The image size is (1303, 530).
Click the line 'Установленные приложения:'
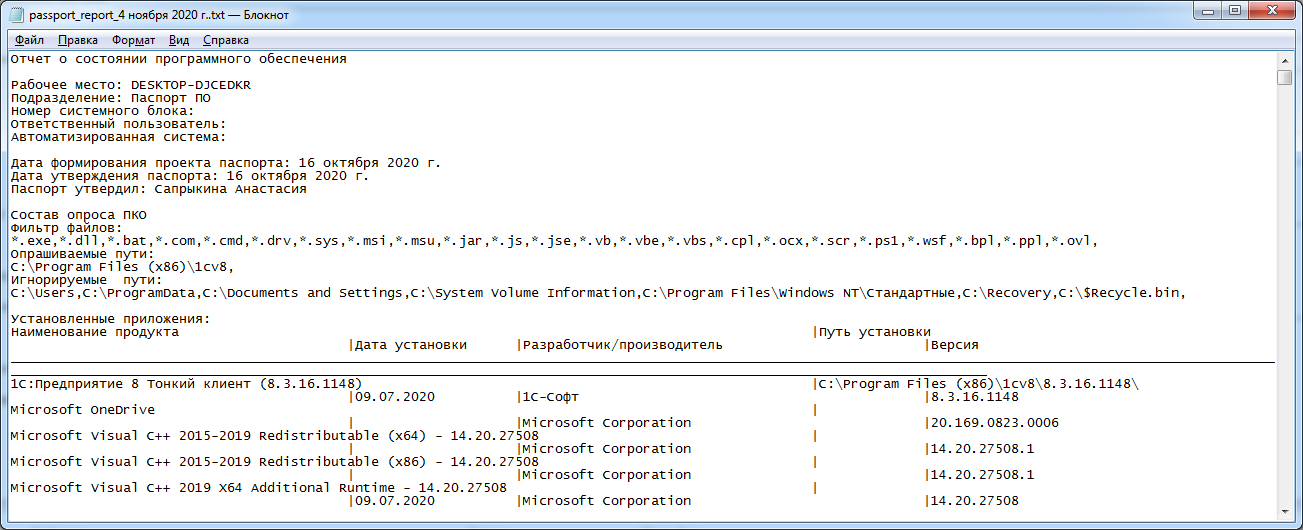pyautogui.click(x=110, y=319)
